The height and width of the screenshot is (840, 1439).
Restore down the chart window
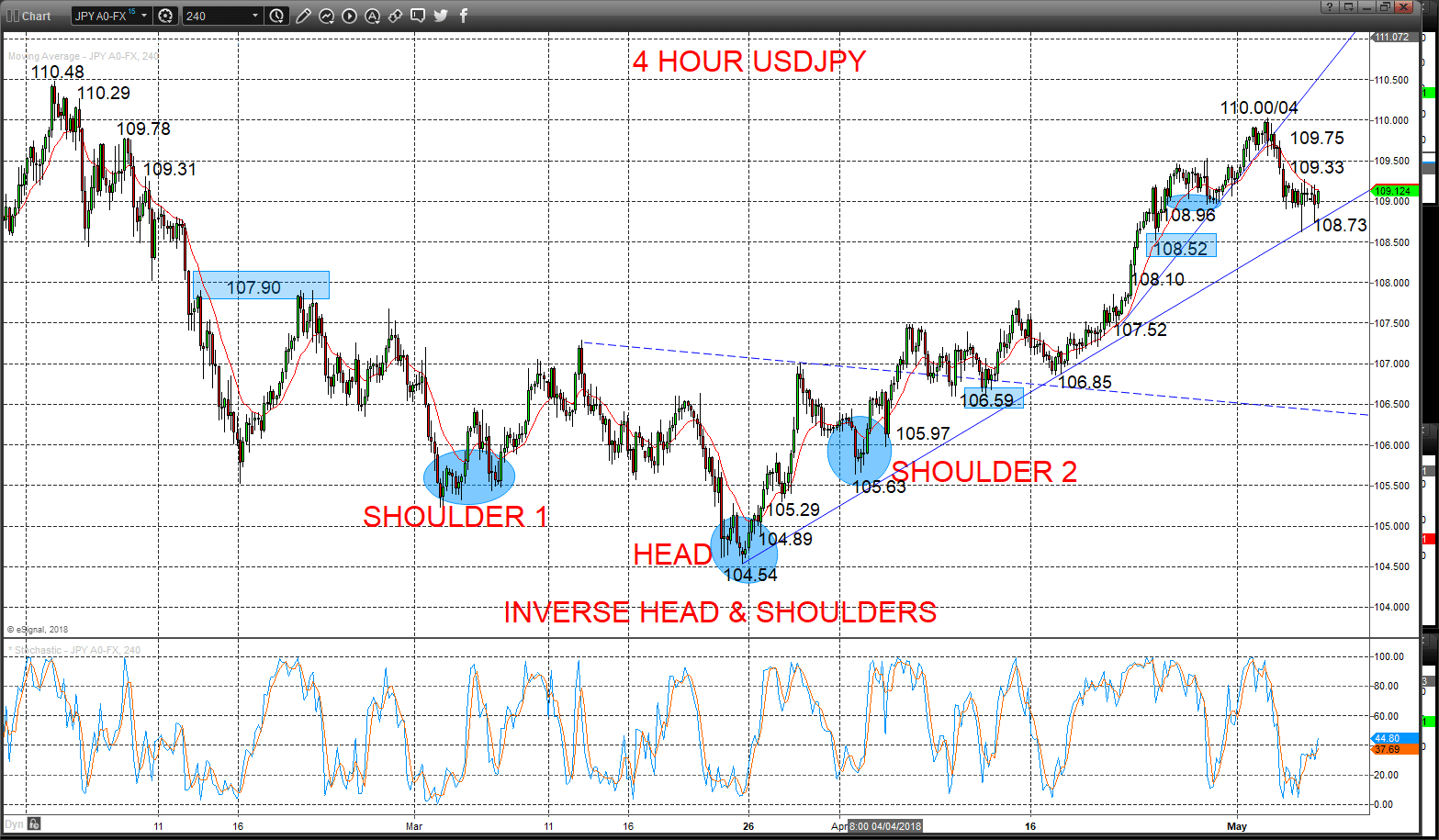pyautogui.click(x=1385, y=6)
